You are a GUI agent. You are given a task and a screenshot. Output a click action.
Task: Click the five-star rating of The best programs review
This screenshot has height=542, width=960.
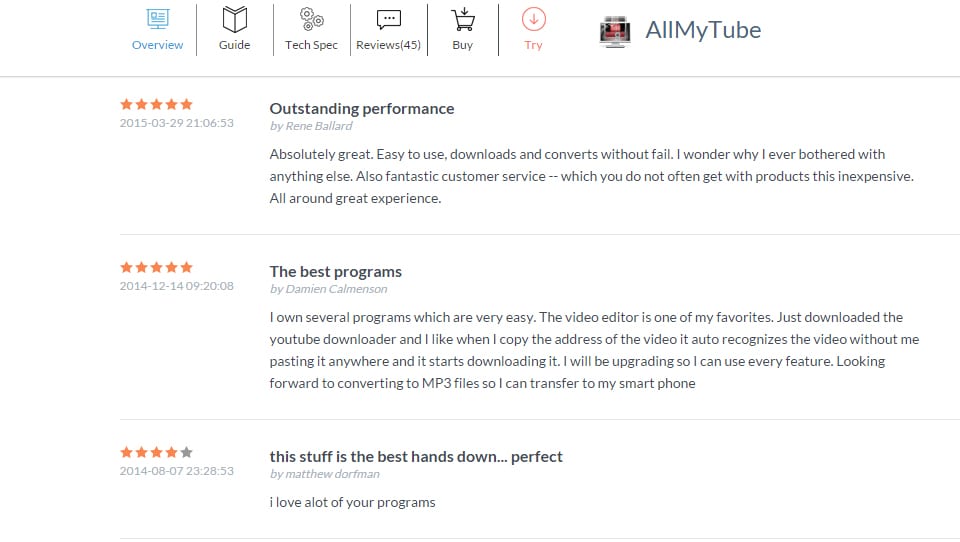pos(156,267)
